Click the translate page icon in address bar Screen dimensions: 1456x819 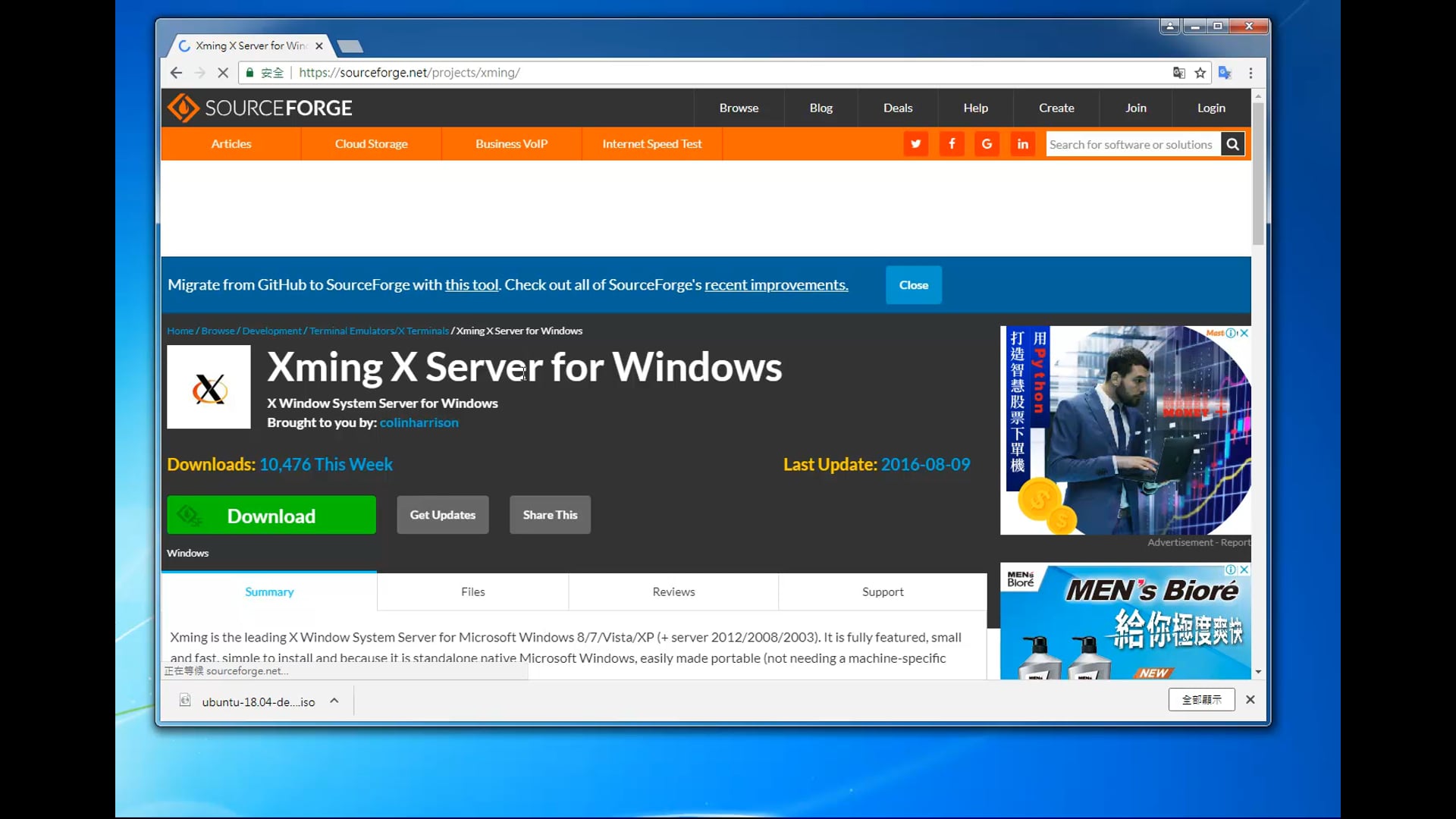click(1178, 73)
